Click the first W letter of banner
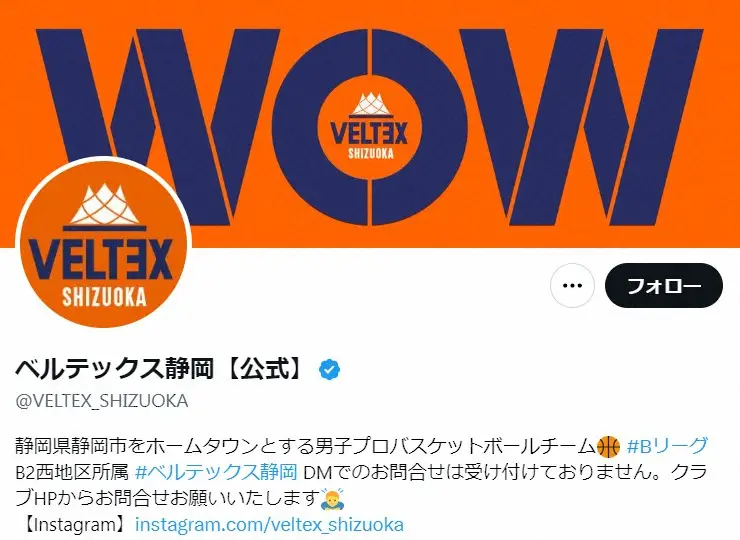 tap(156, 127)
